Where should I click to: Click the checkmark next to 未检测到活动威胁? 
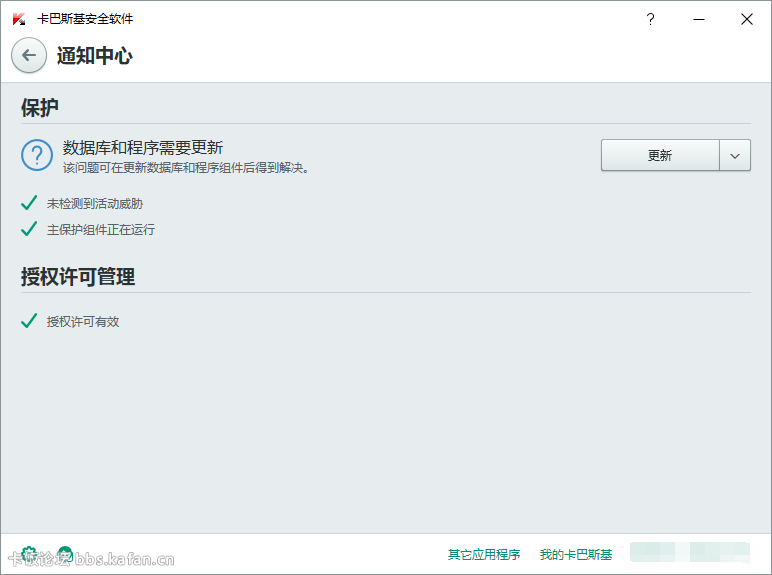[29, 202]
